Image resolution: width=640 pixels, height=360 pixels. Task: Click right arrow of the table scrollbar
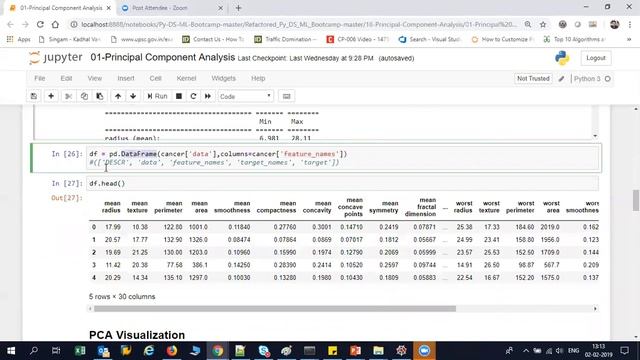[595, 309]
